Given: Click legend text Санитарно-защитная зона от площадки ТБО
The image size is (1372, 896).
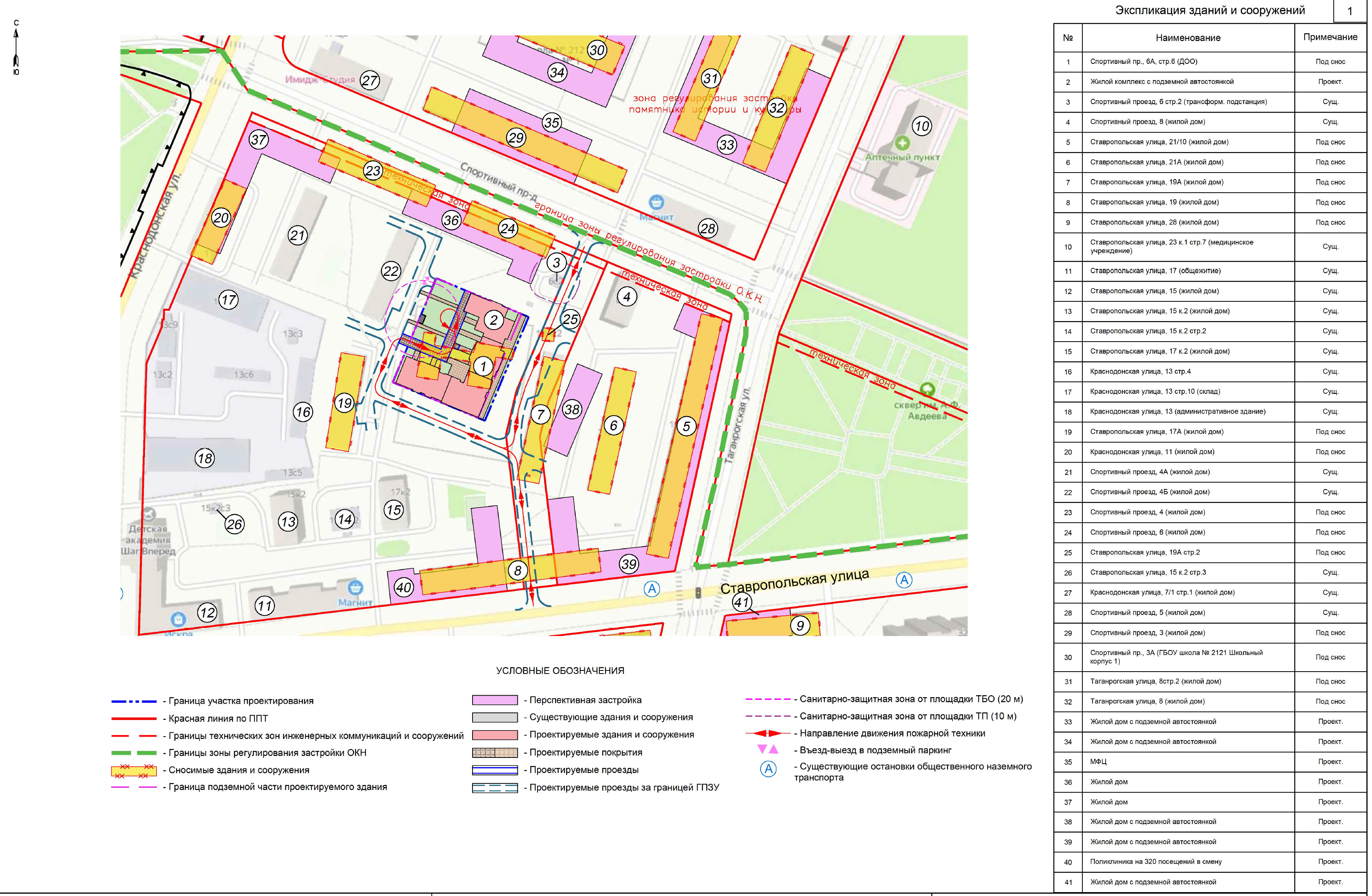Looking at the screenshot, I should tap(911, 699).
